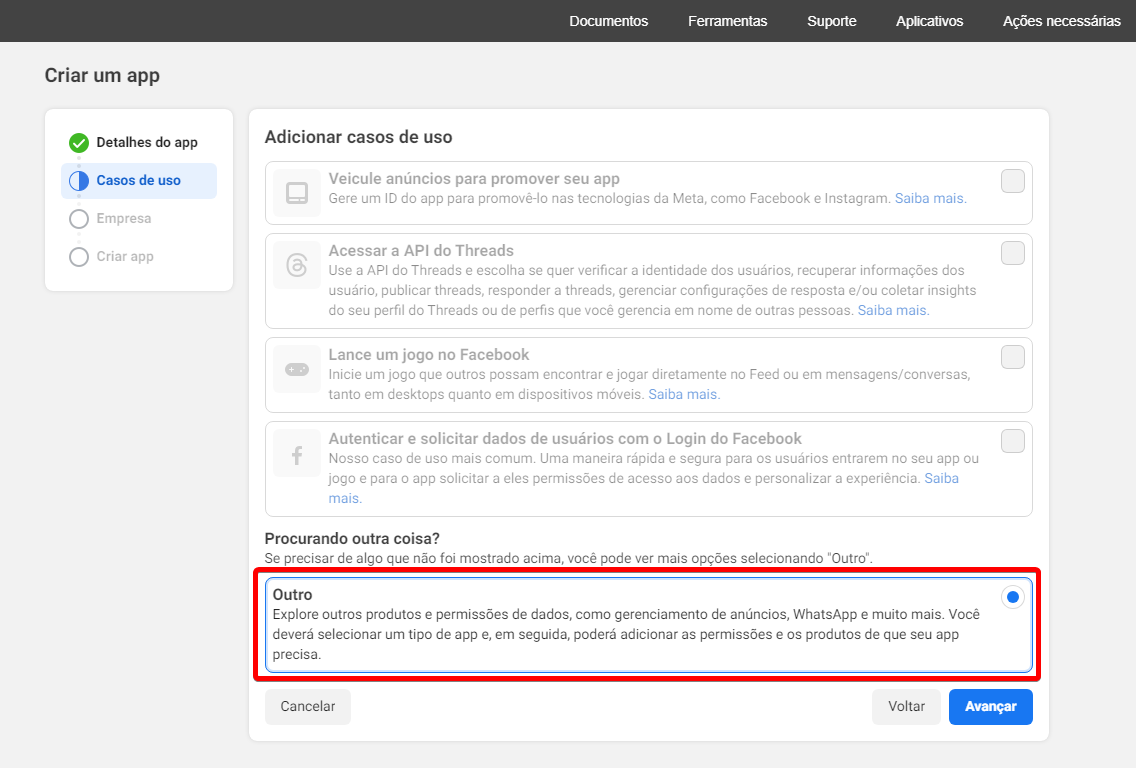The width and height of the screenshot is (1136, 768).
Task: Click the Facebook logo icon
Action: (297, 454)
